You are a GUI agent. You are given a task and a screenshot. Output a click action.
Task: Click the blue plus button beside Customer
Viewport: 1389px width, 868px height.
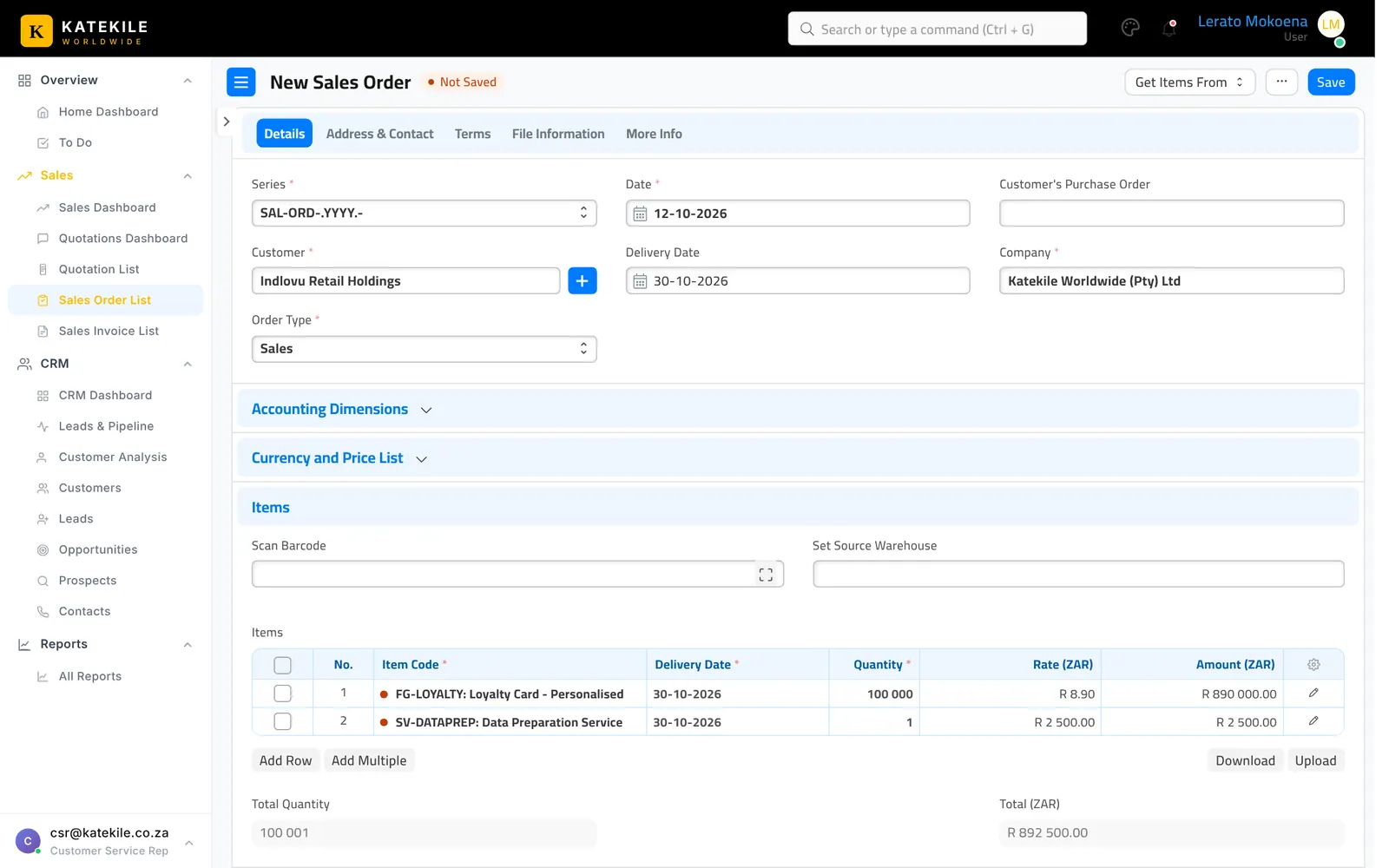pyautogui.click(x=583, y=281)
